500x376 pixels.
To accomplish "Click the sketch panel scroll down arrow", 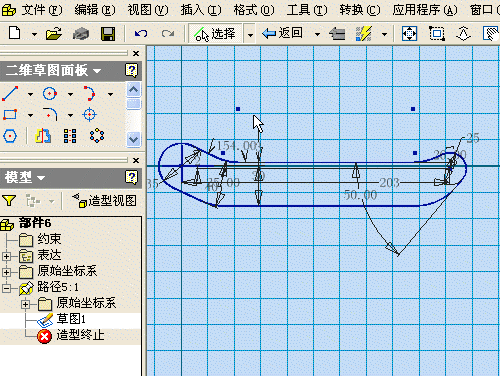I will pos(134,139).
